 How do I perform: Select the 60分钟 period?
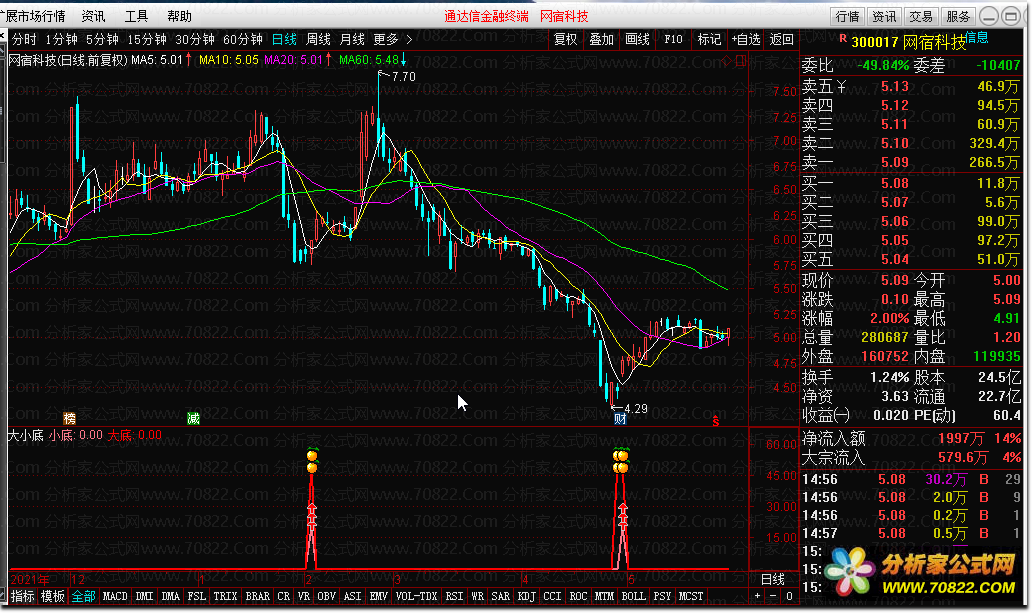(x=243, y=40)
